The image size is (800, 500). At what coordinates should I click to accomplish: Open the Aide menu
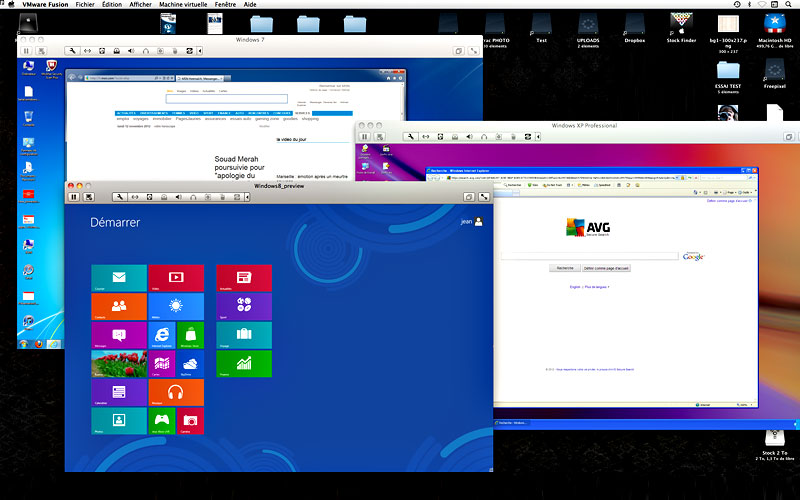pos(250,4)
